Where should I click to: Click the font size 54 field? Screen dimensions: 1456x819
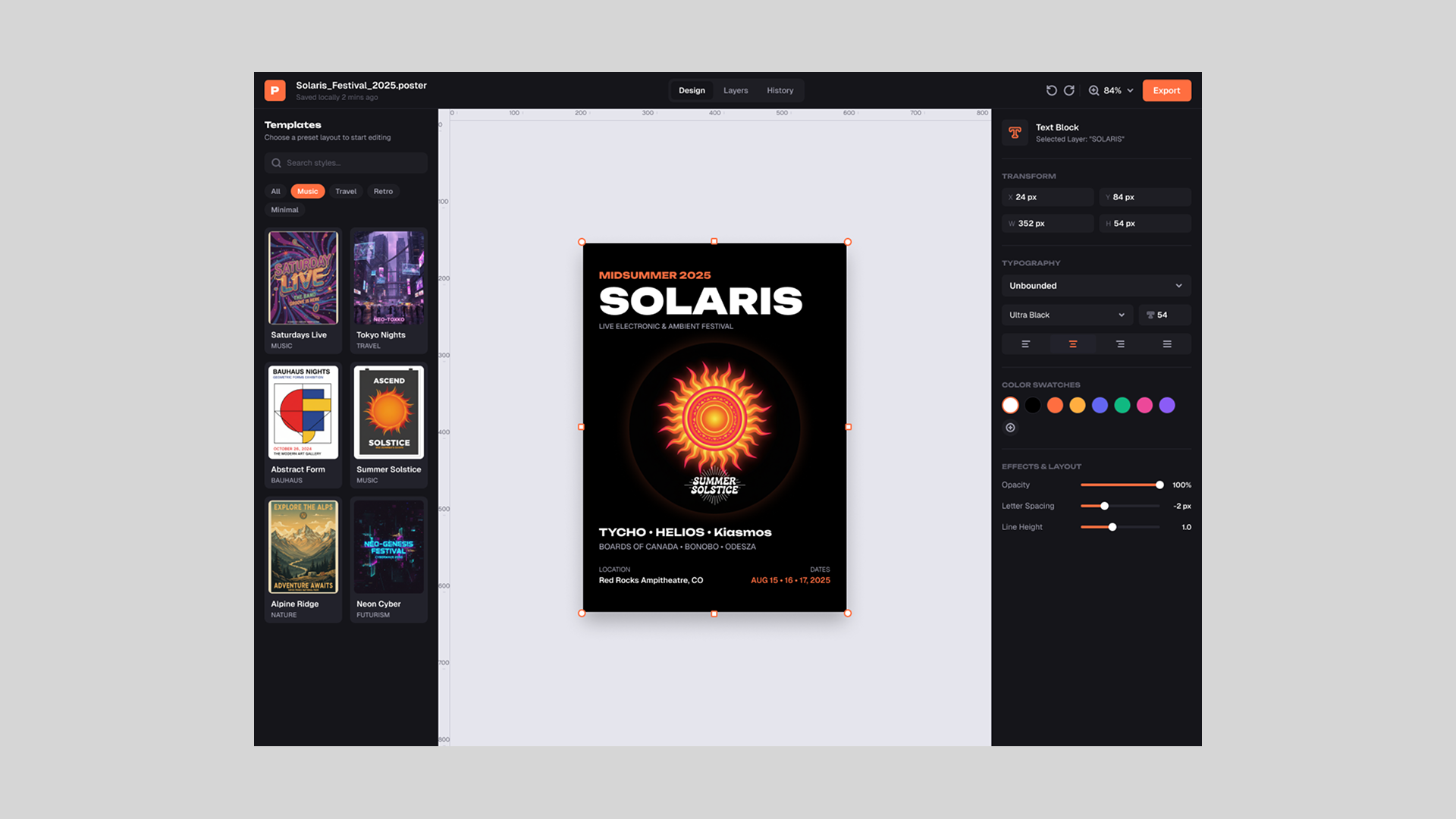click(x=1165, y=315)
